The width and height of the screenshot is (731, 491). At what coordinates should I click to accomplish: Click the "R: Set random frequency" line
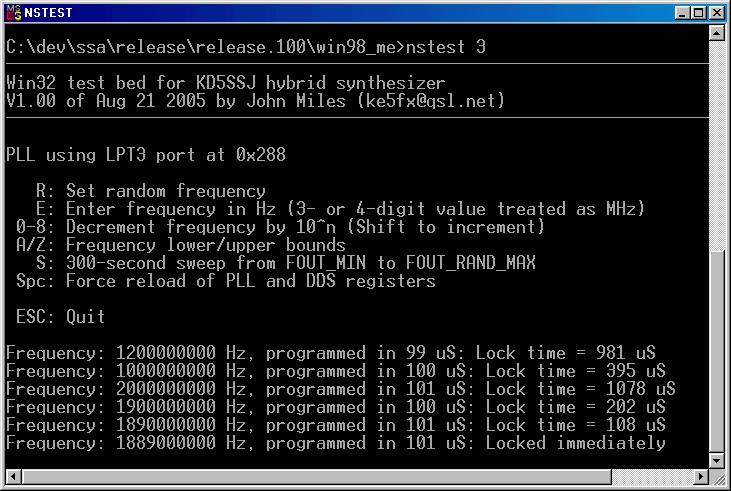pyautogui.click(x=151, y=191)
